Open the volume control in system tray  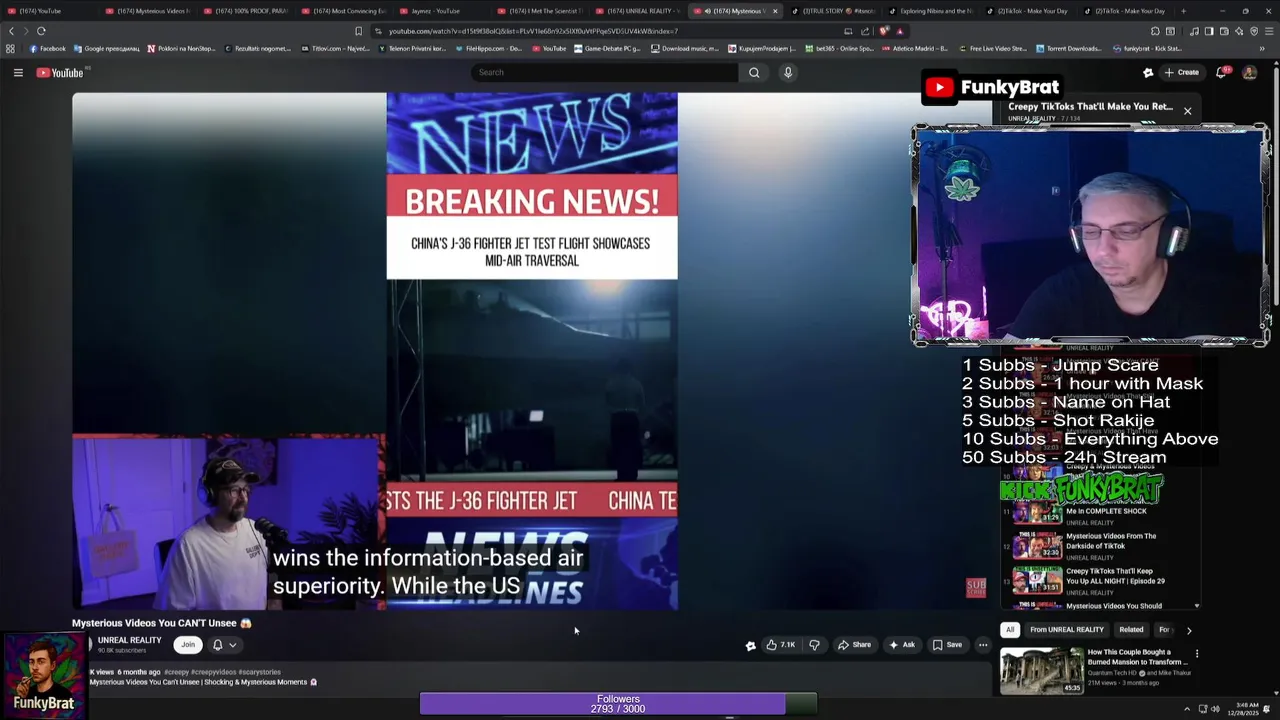1215,708
